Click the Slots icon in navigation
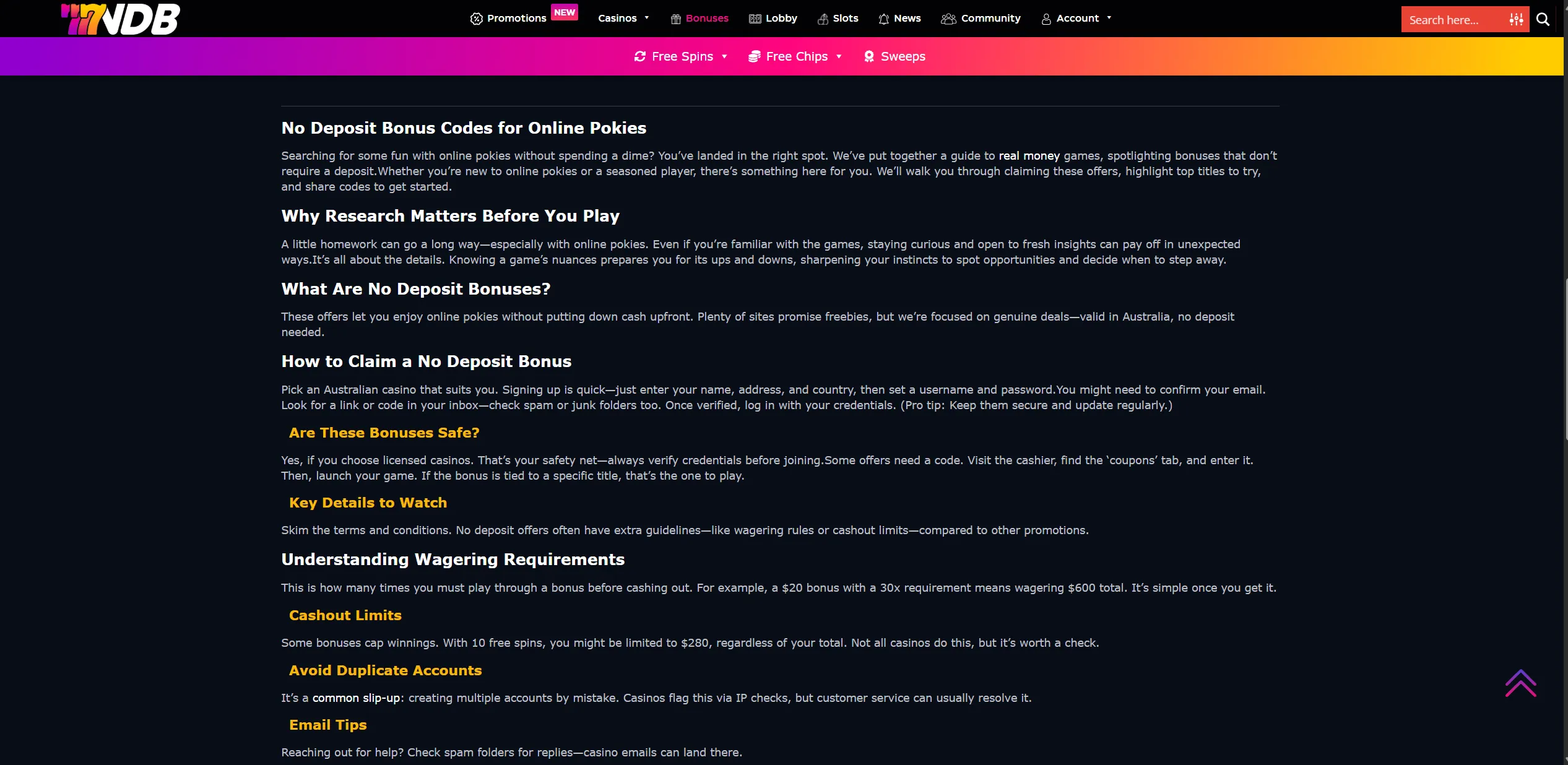Screen dimensions: 1568x765 point(823,19)
